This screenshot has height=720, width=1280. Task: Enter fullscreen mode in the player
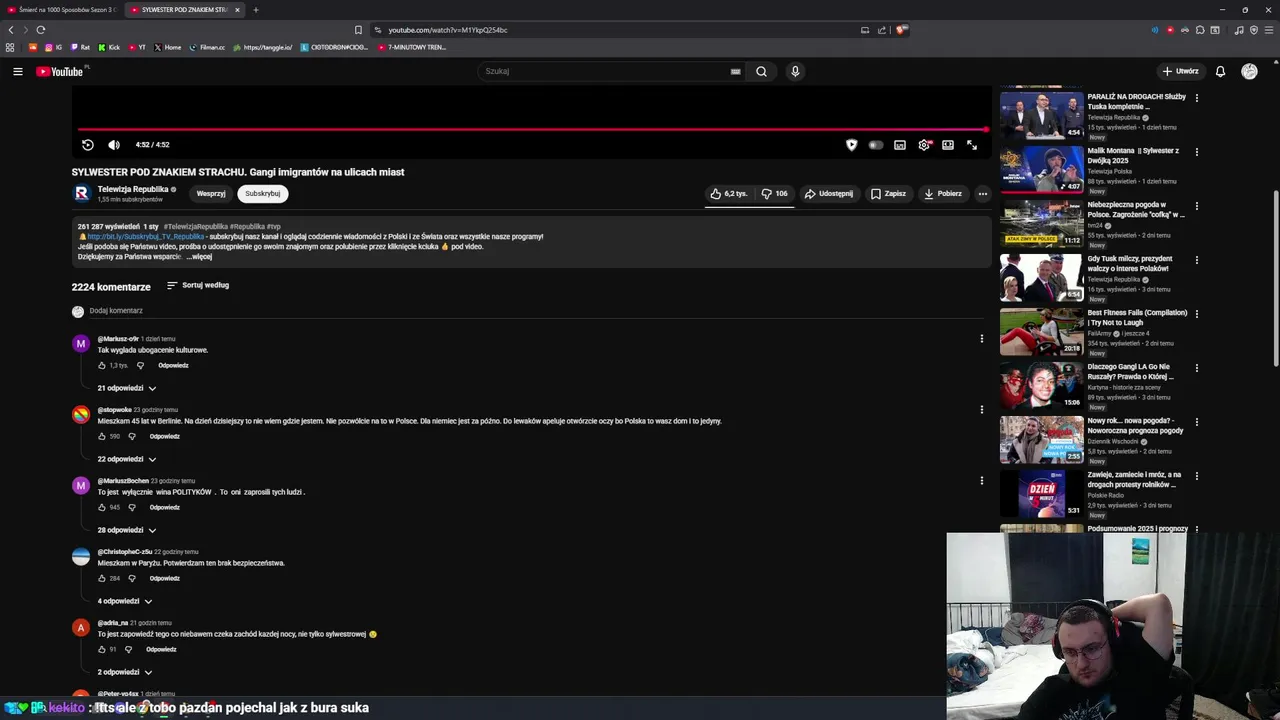tap(972, 145)
